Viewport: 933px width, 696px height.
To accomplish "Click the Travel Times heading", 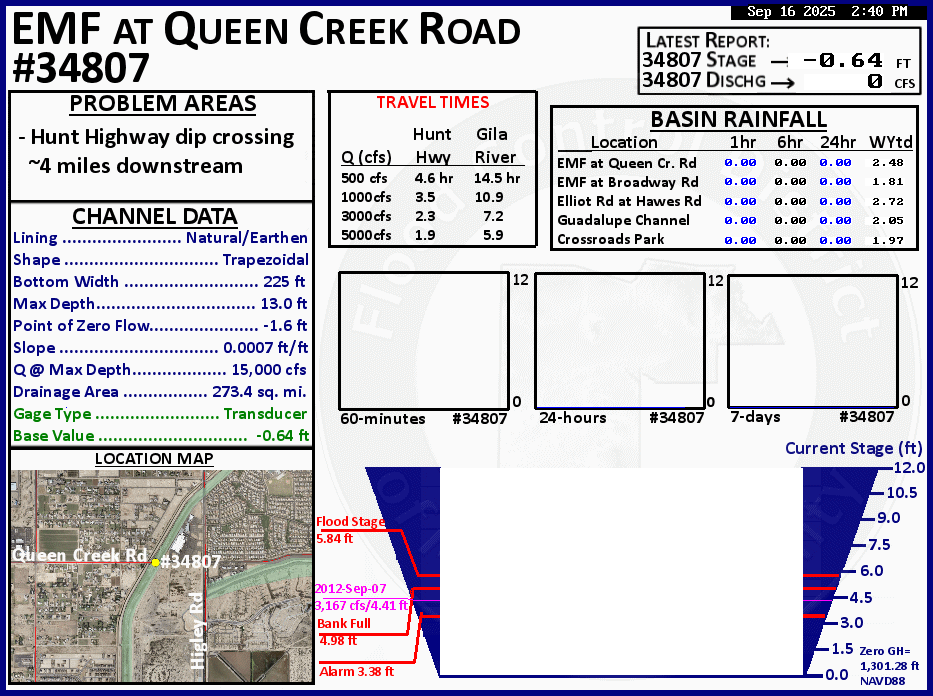I will [x=433, y=102].
